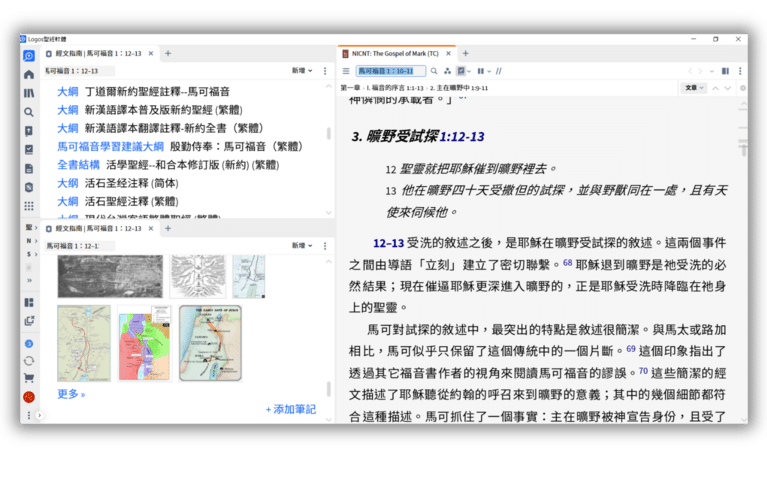Open the Layouts icon in sidebar

29,302
